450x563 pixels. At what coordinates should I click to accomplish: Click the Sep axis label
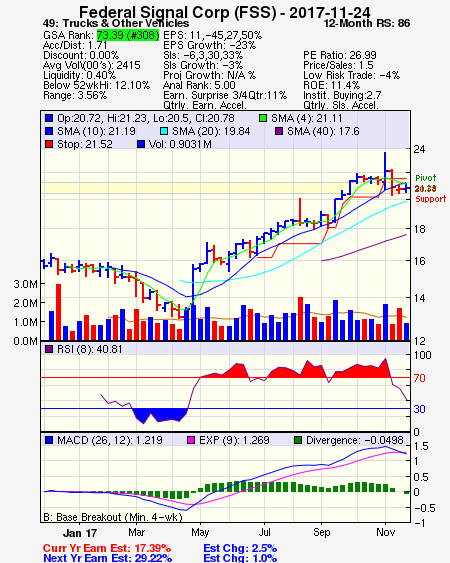pyautogui.click(x=321, y=532)
